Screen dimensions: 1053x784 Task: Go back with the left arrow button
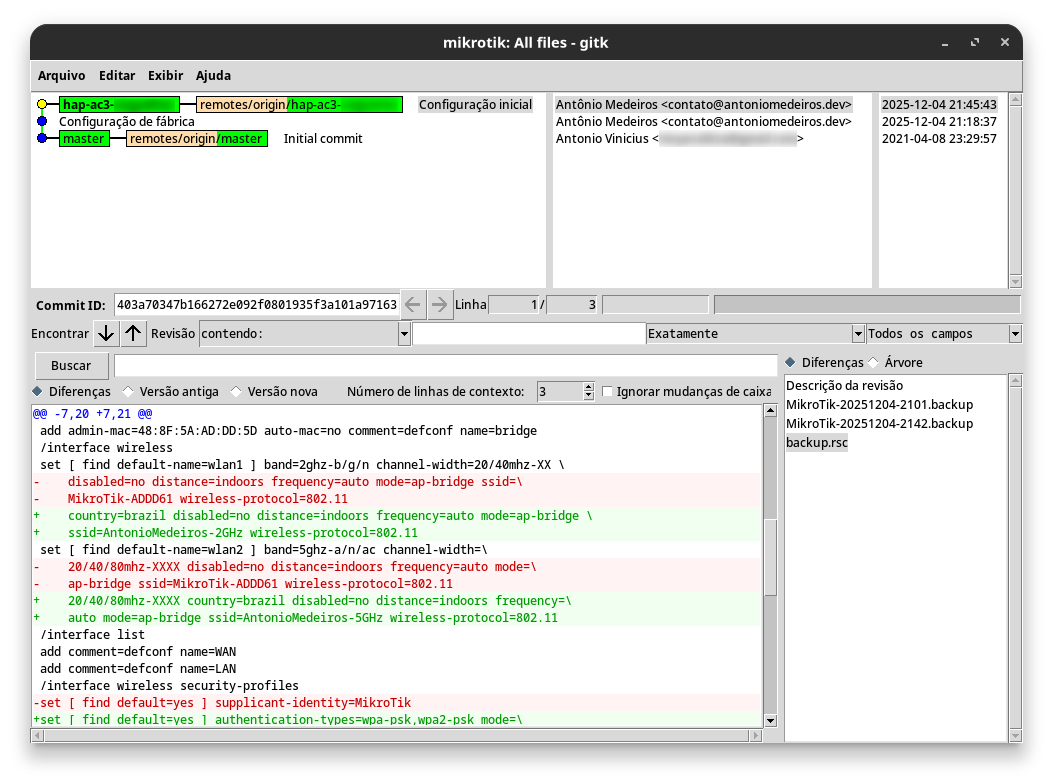(x=413, y=304)
